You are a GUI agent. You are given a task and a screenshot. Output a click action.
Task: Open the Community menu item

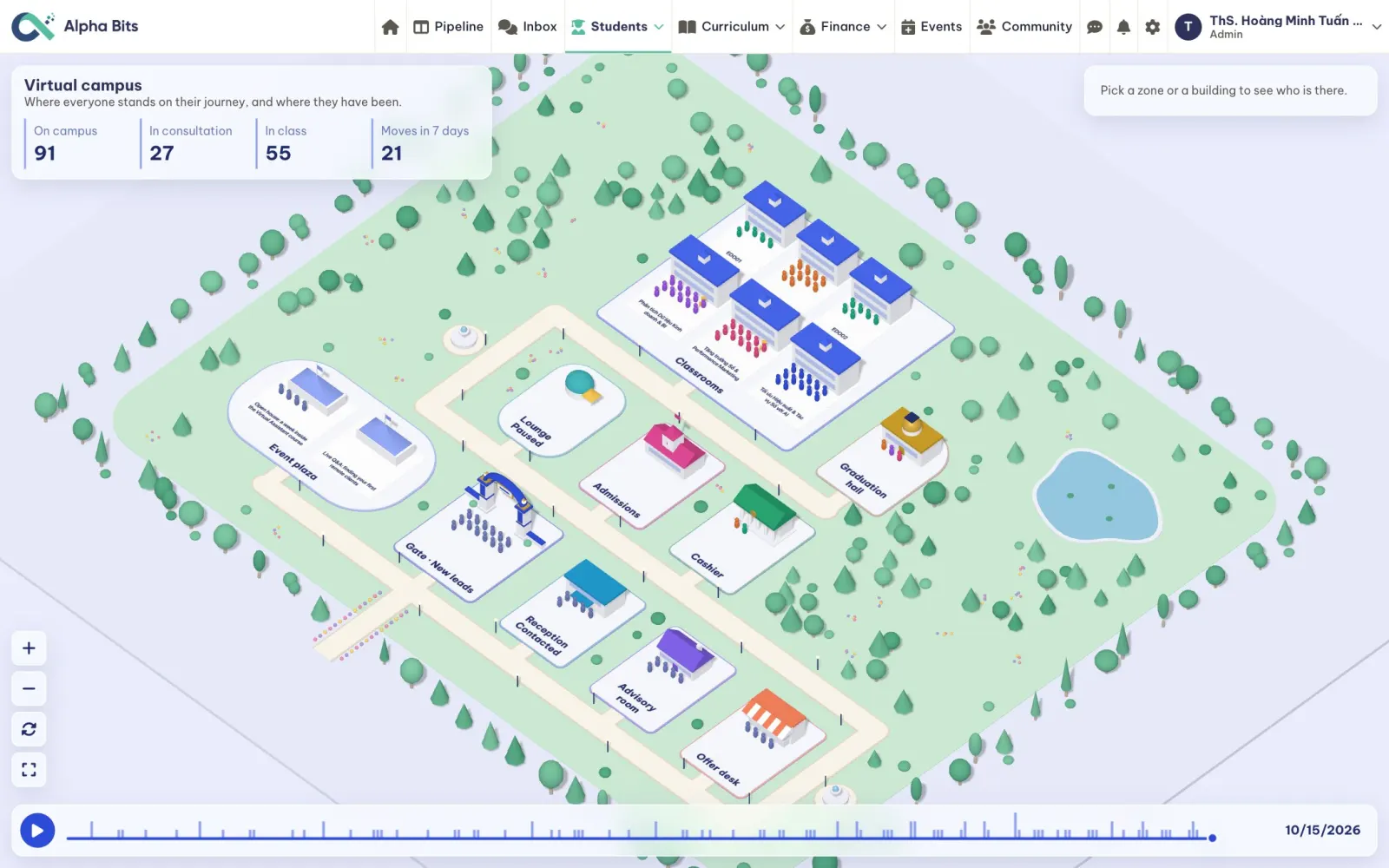(1024, 27)
